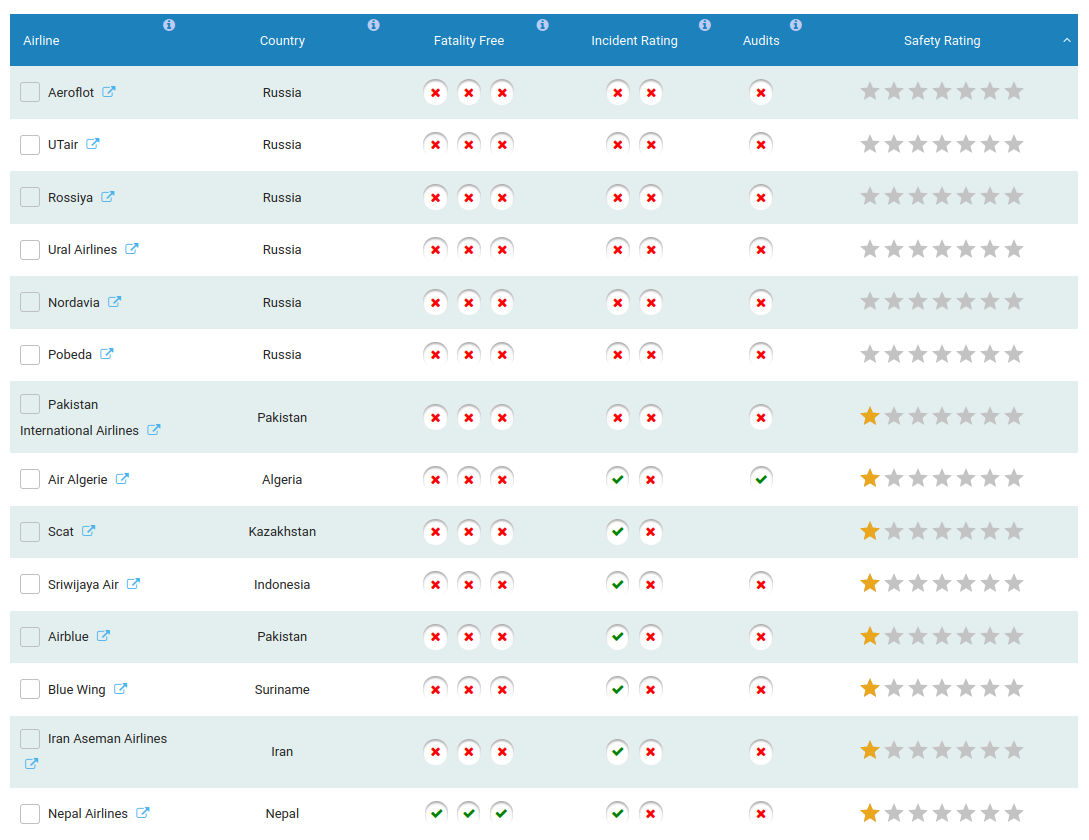The height and width of the screenshot is (840, 1089).
Task: Open Pakistan International Airlines external link icon
Action: coord(154,430)
